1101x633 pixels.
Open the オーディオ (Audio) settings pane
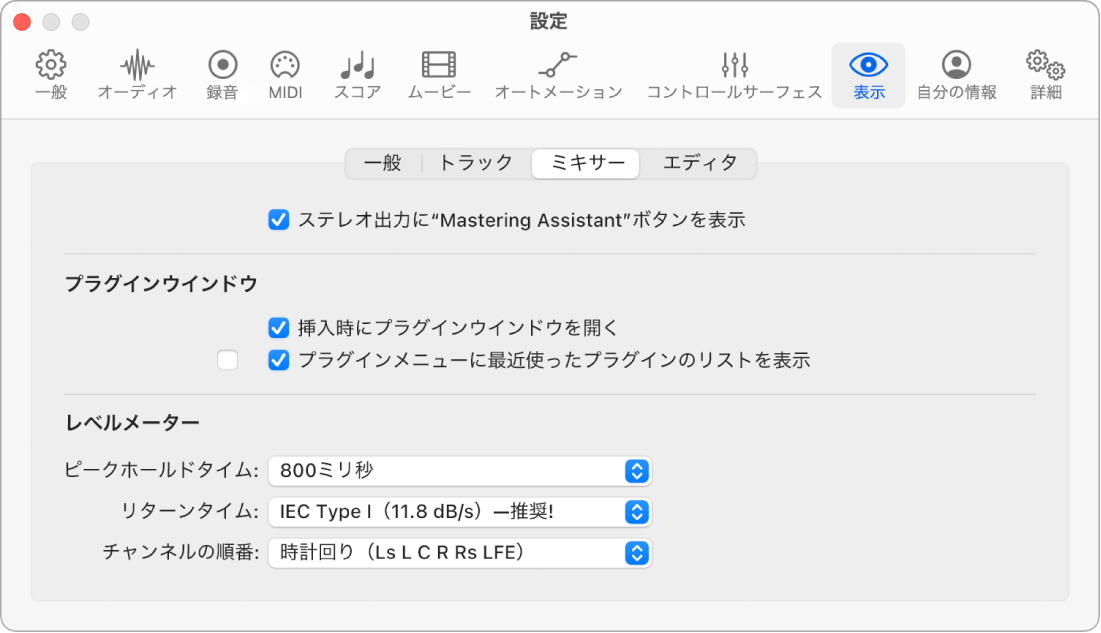click(x=137, y=75)
